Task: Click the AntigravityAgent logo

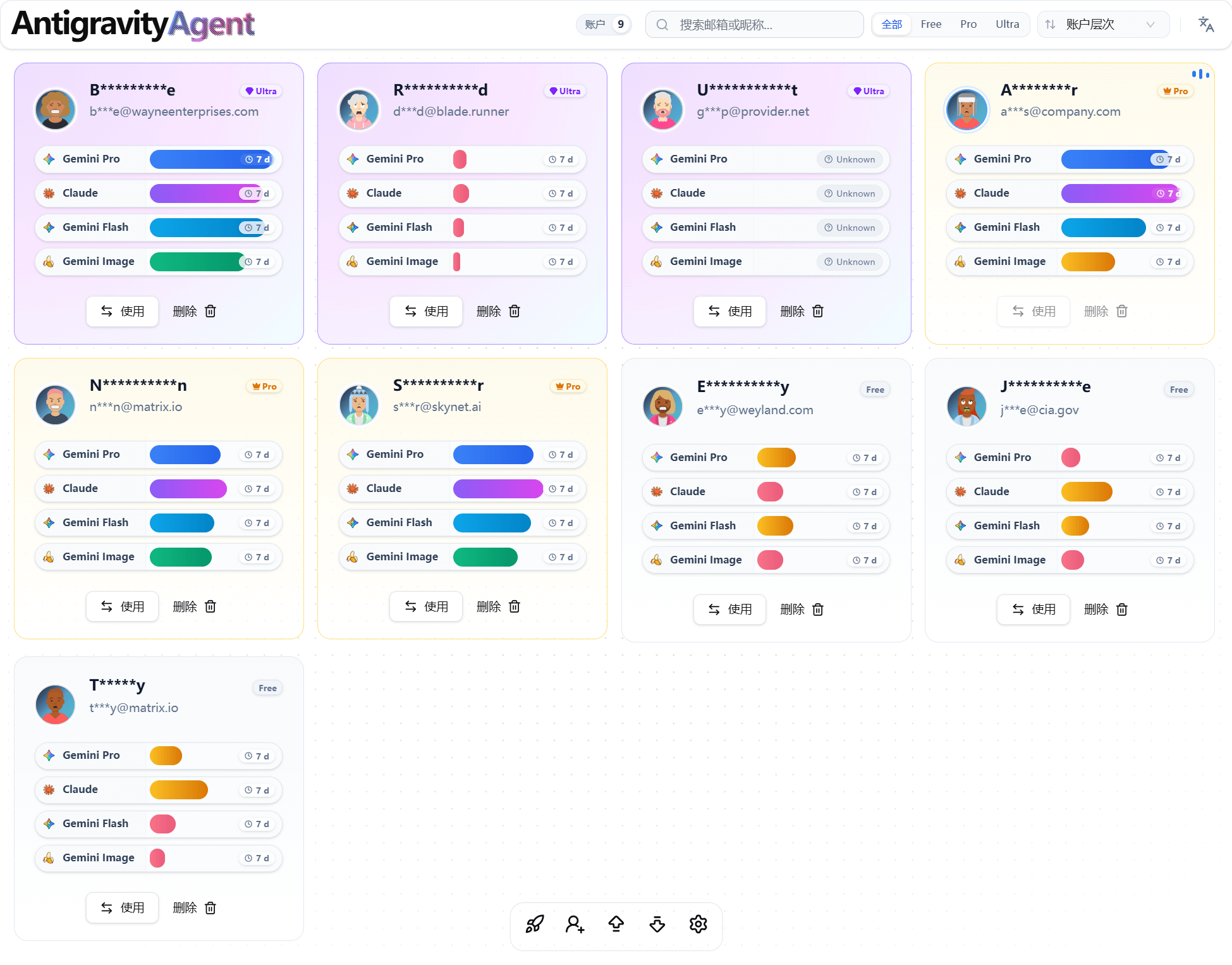Action: point(133,25)
